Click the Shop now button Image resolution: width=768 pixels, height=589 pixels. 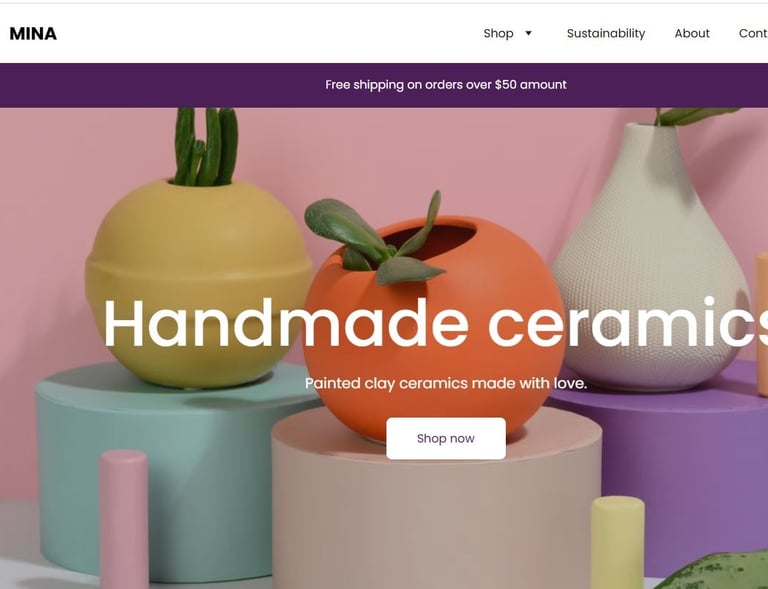click(x=446, y=438)
